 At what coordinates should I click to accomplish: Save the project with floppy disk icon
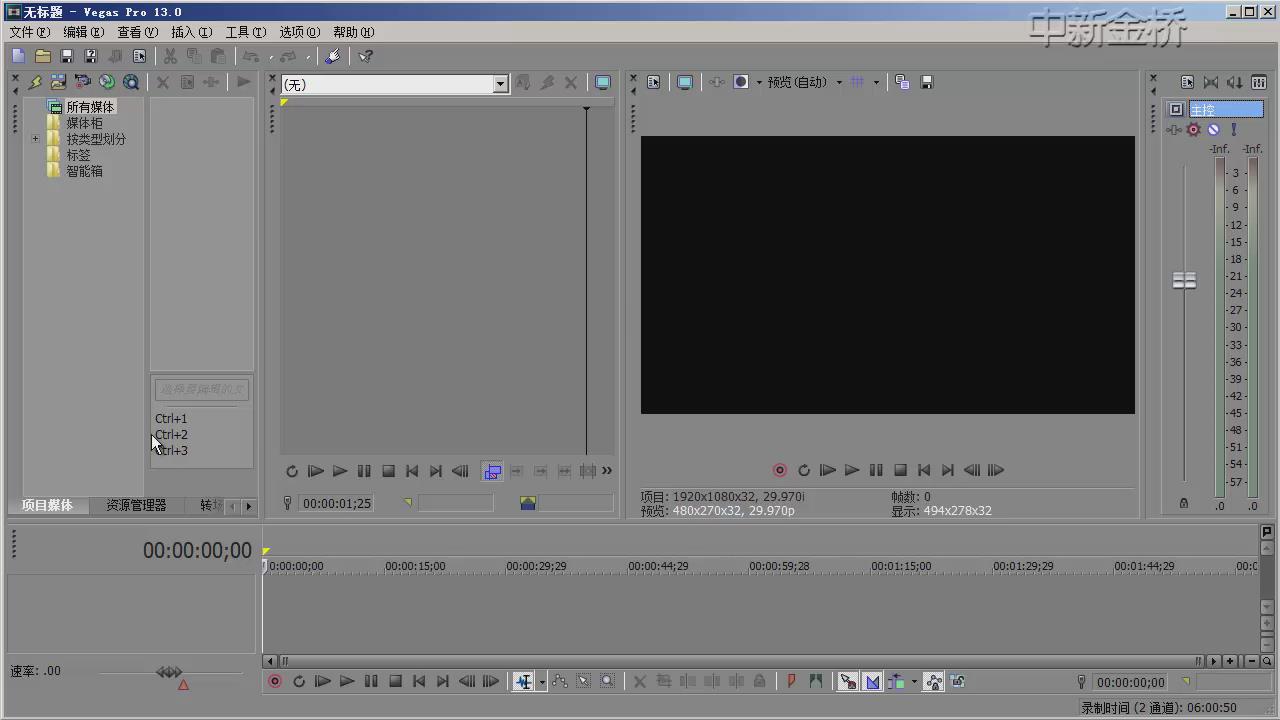click(67, 57)
